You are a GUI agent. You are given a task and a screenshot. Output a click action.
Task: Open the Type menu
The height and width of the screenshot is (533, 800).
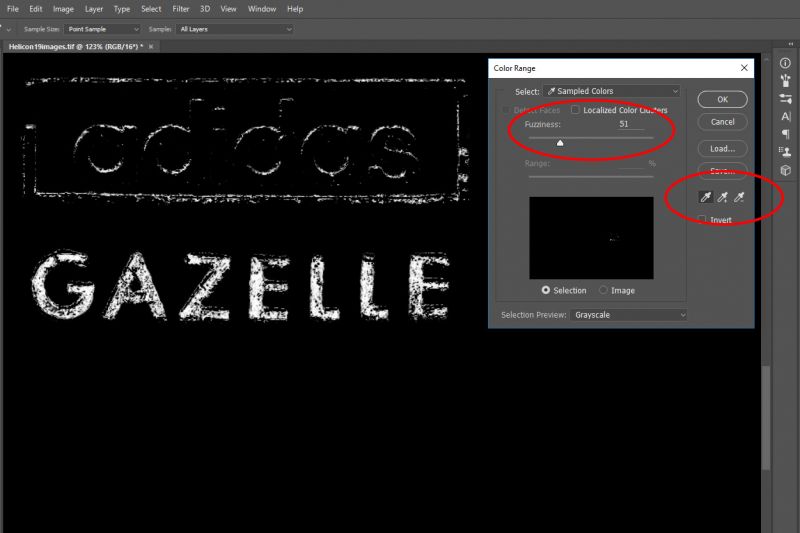[x=121, y=9]
